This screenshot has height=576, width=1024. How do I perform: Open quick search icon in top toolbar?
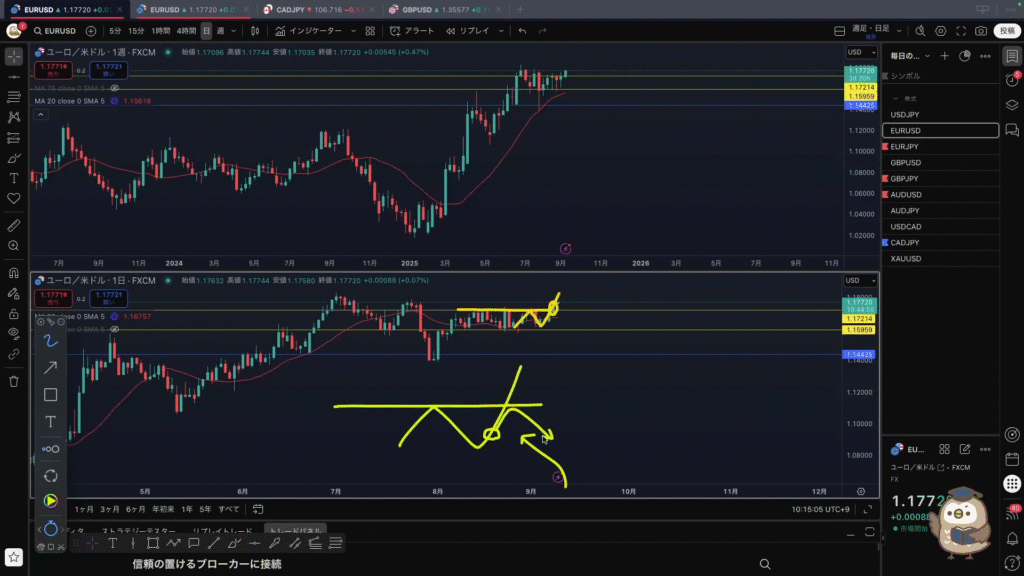pos(920,31)
